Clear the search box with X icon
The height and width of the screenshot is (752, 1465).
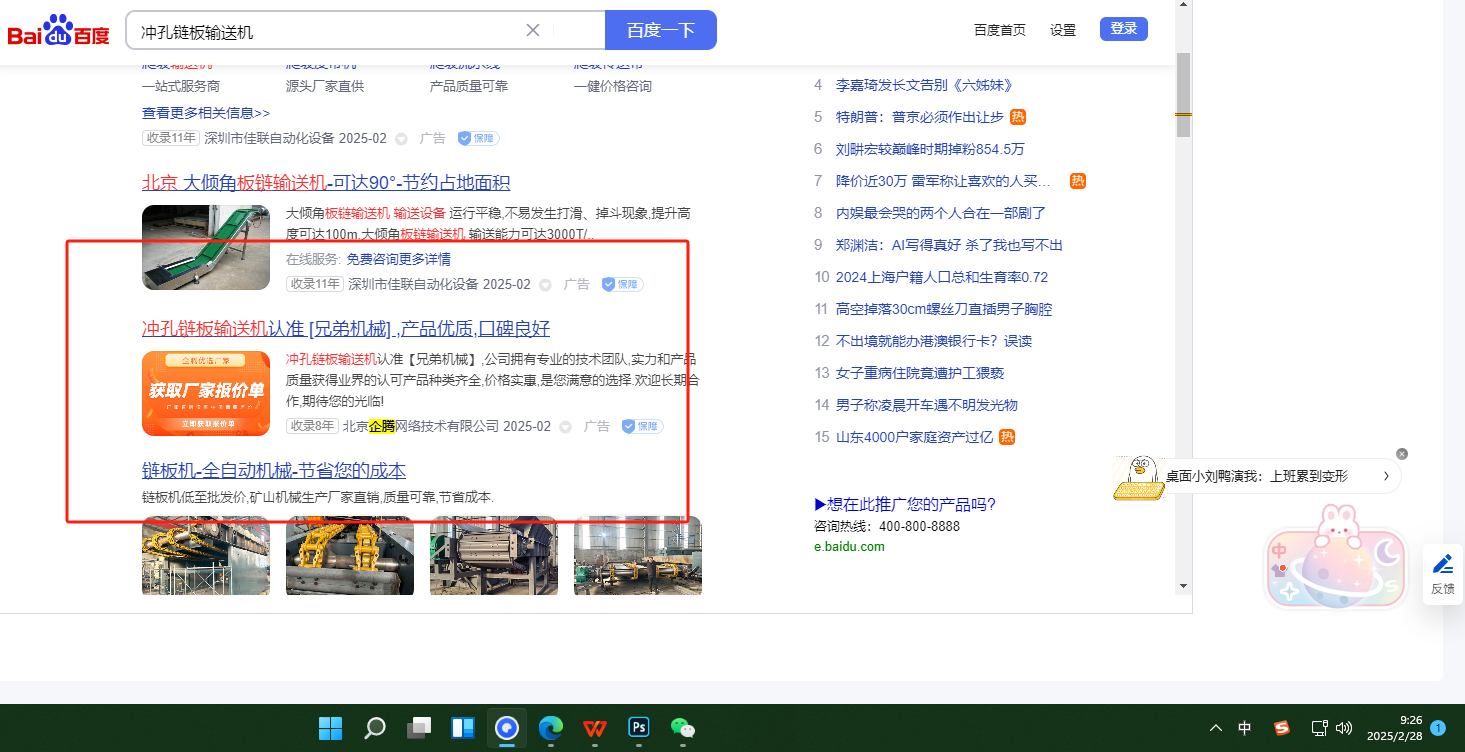coord(533,30)
